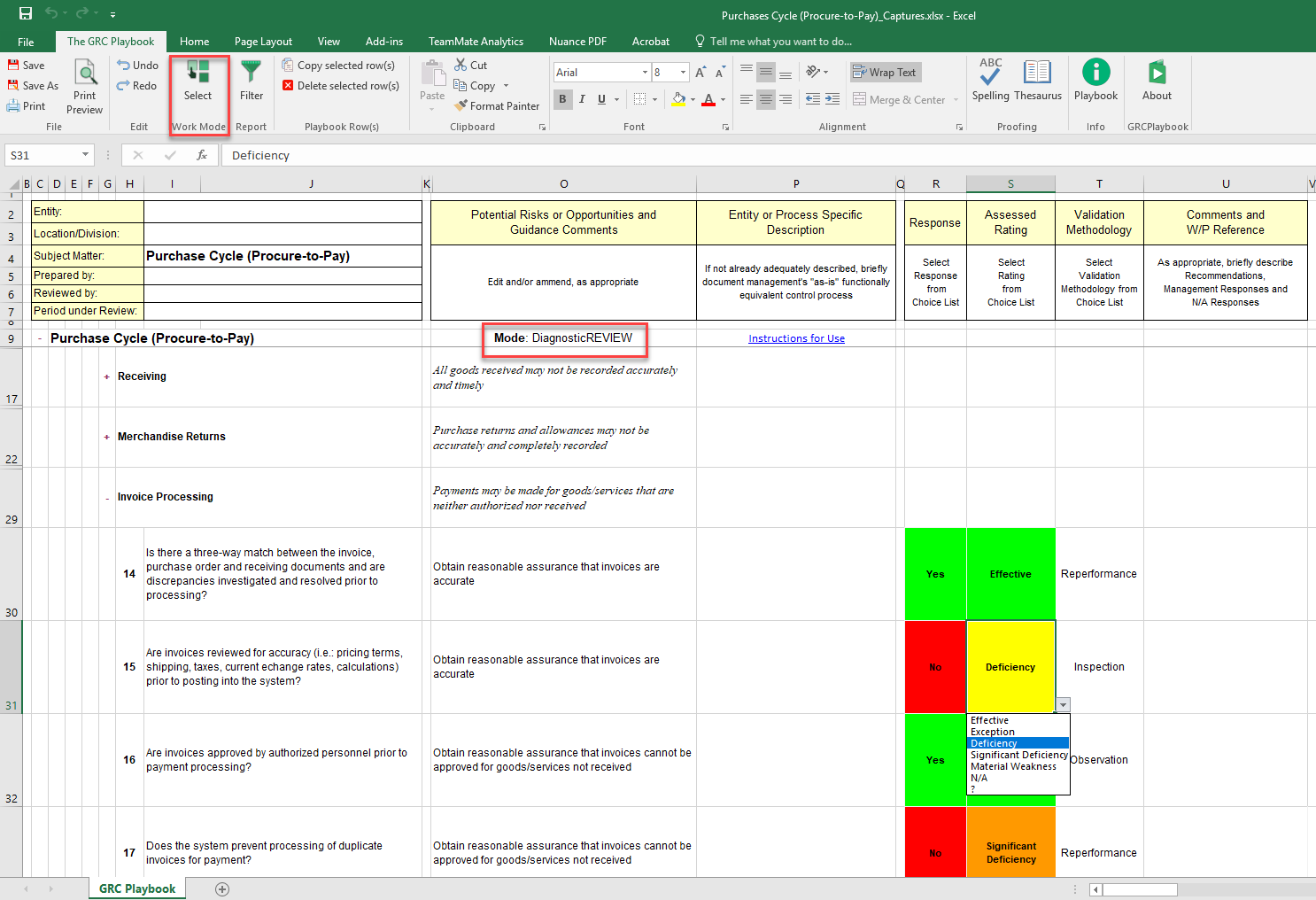Click the Instructions for Use link

[795, 338]
